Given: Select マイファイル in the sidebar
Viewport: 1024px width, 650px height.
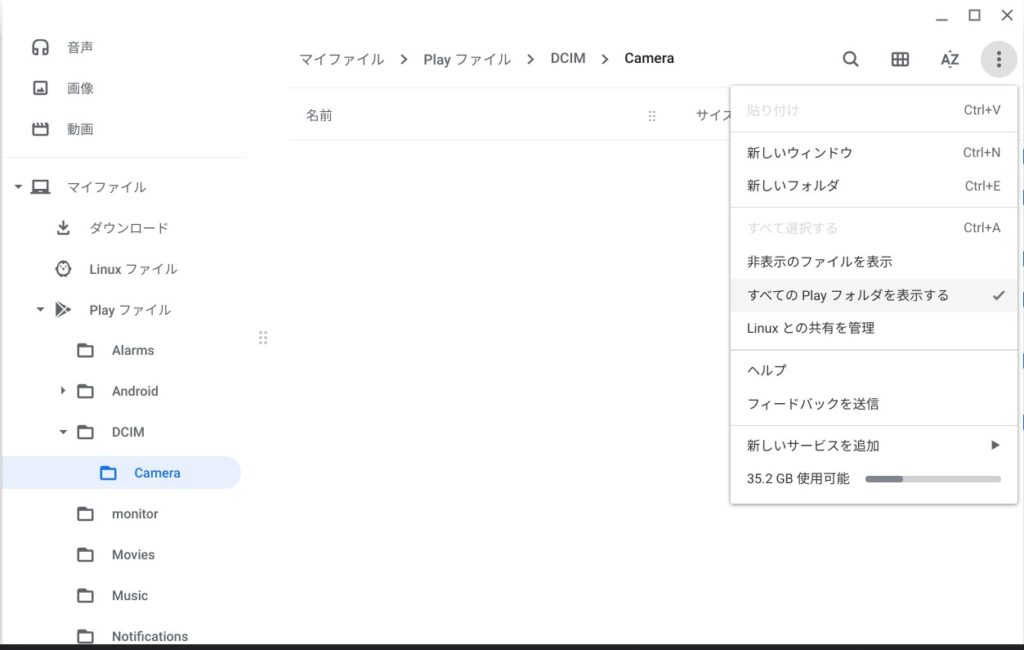Looking at the screenshot, I should click(x=106, y=187).
